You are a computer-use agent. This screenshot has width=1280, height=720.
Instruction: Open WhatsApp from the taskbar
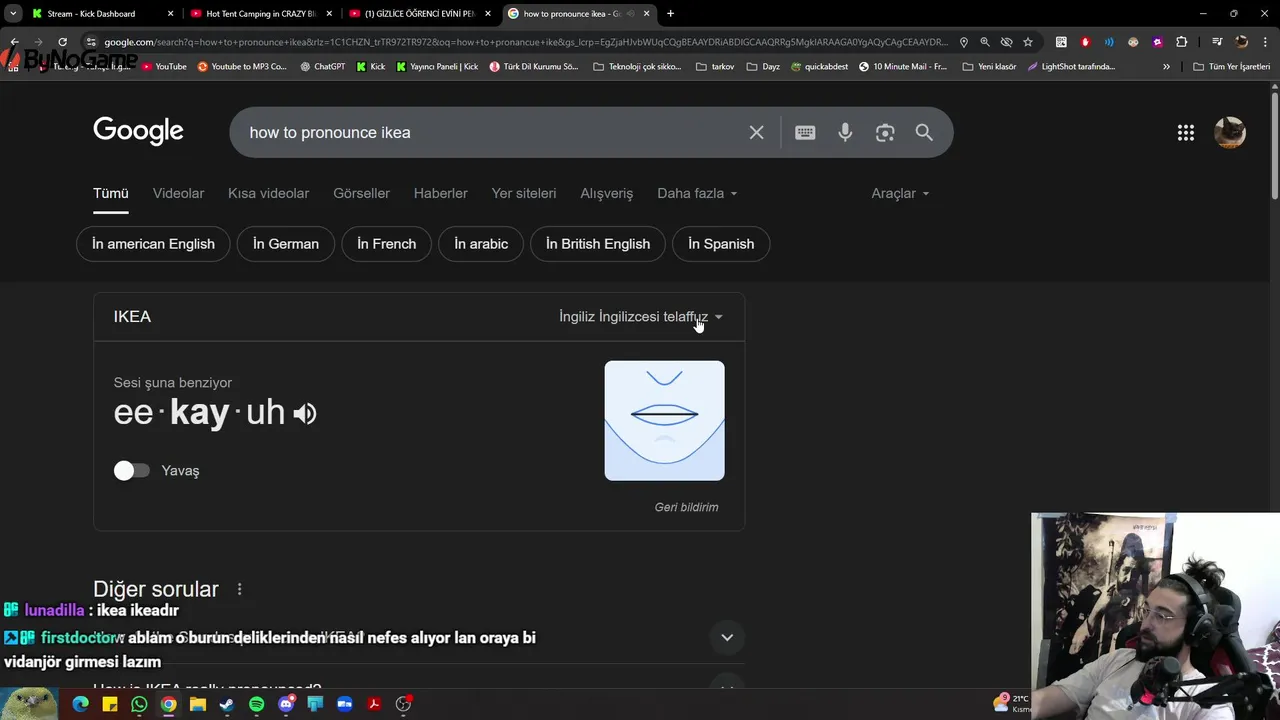pos(139,704)
